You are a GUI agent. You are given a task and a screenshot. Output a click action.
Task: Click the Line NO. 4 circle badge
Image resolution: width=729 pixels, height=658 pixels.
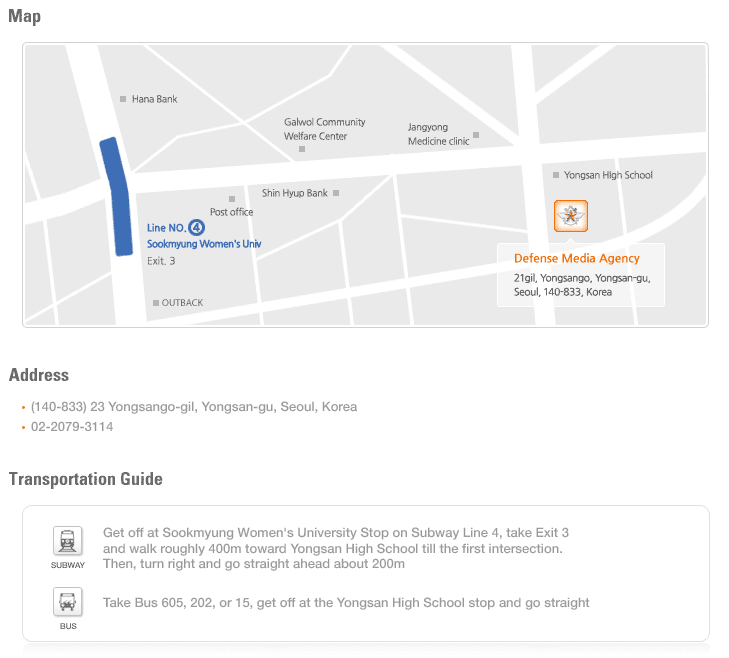click(x=196, y=227)
